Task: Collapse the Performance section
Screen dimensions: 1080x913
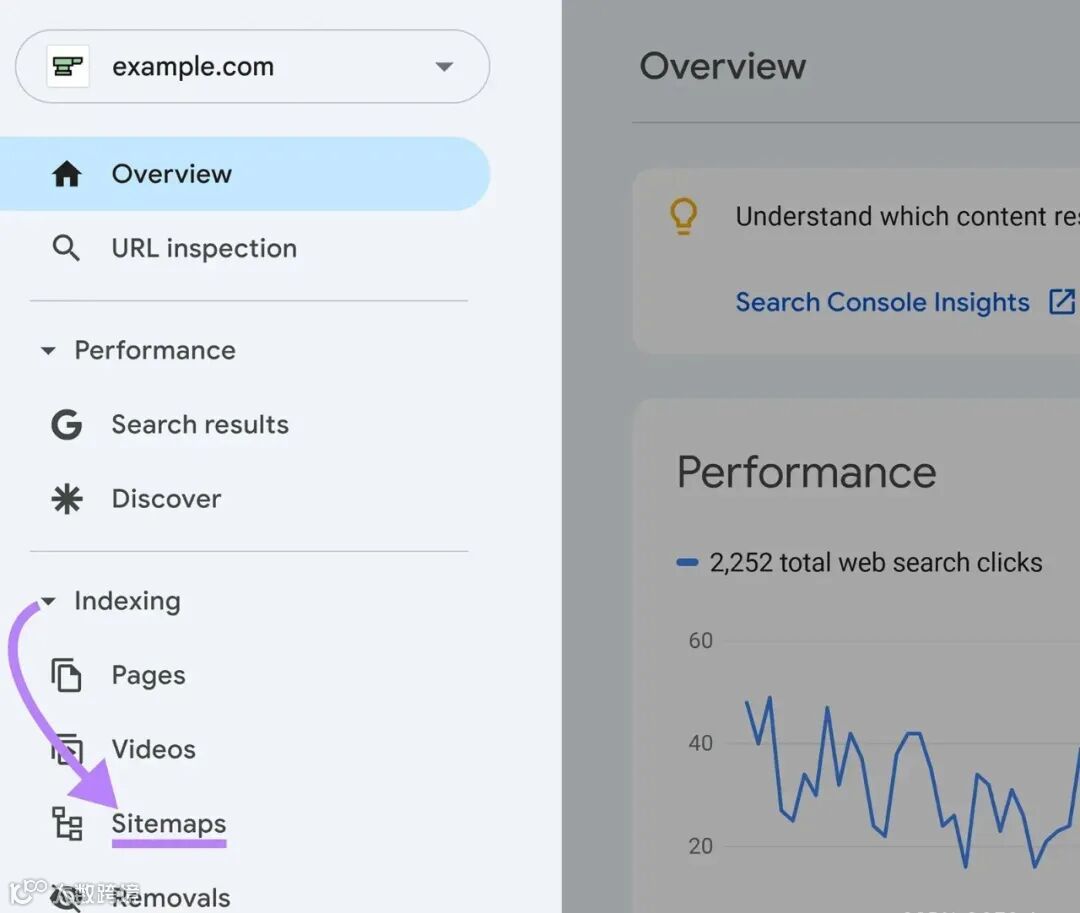Action: 48,350
